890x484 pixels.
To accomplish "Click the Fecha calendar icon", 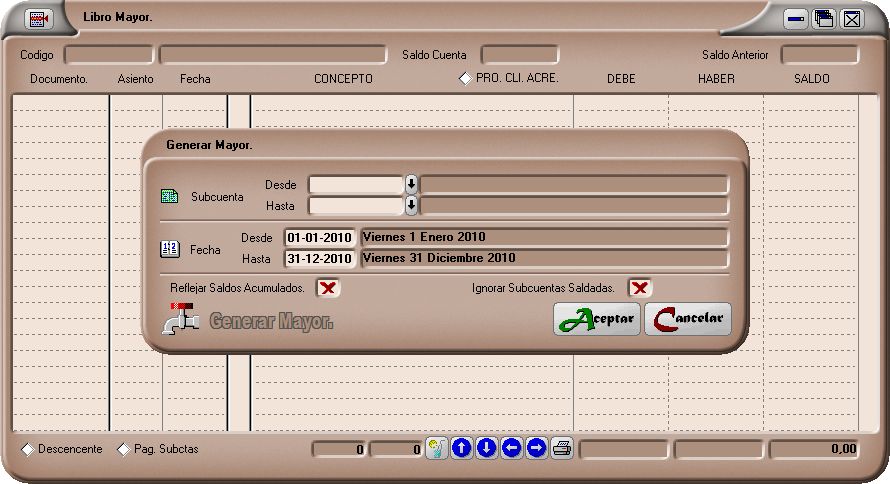I will coord(170,249).
